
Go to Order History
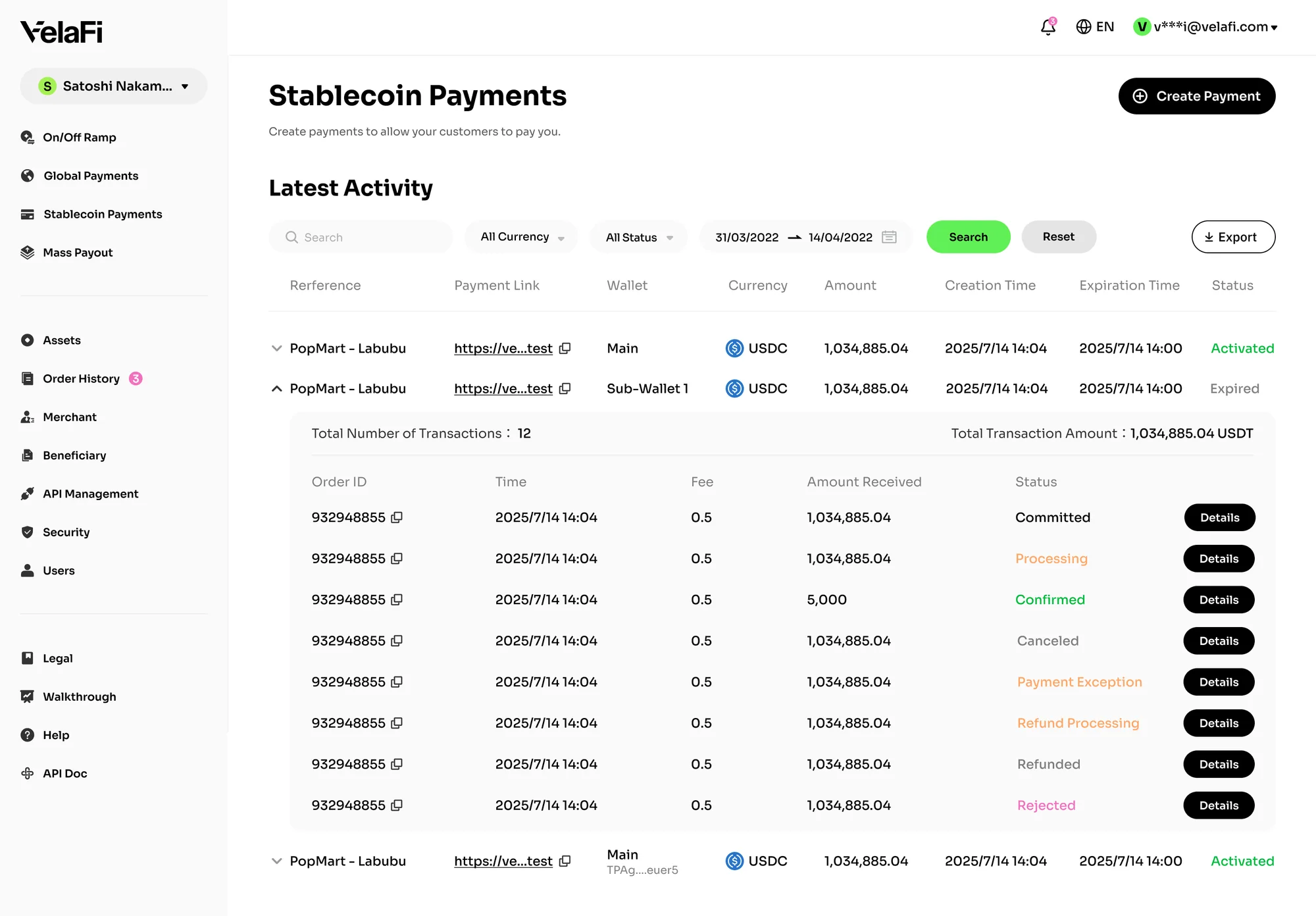click(x=81, y=379)
